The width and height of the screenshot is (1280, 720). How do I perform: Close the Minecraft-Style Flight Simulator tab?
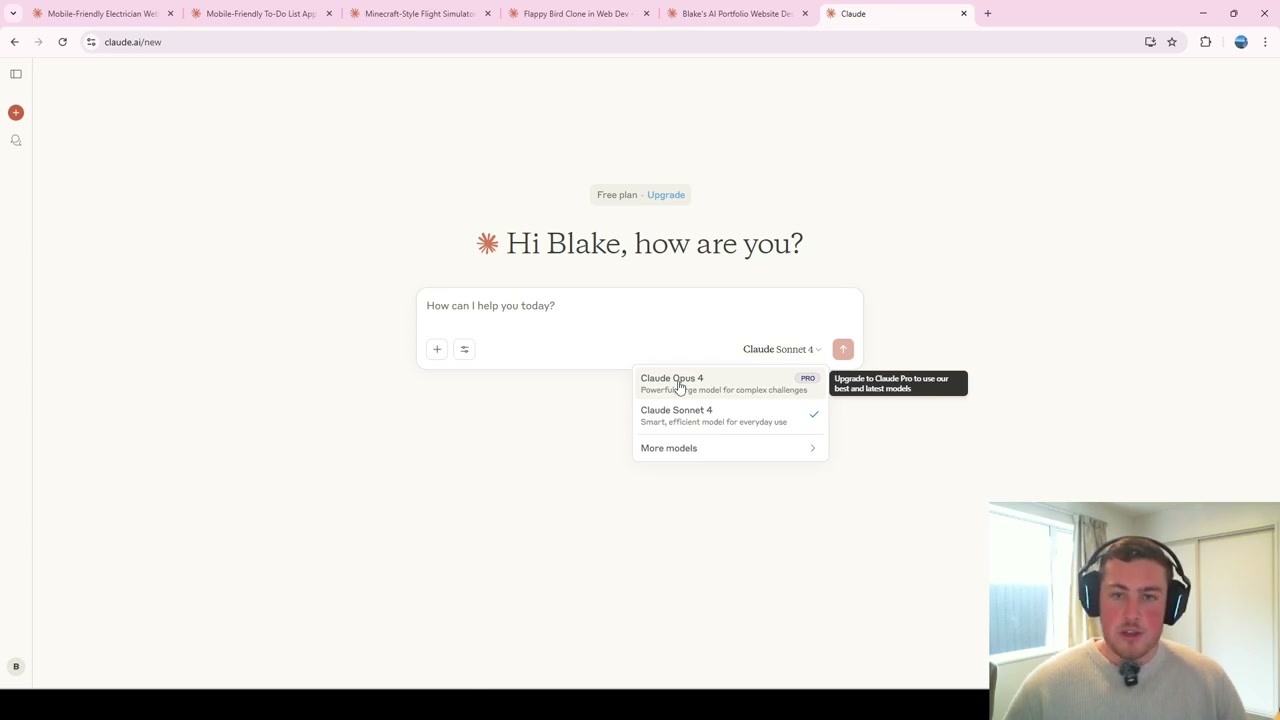point(488,14)
